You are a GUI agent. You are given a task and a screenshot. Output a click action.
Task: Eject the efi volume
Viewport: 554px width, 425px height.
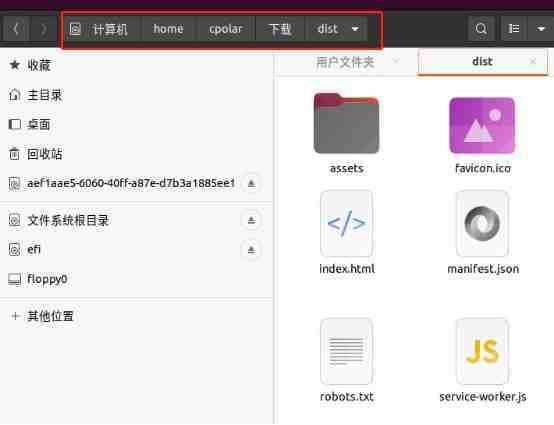251,250
